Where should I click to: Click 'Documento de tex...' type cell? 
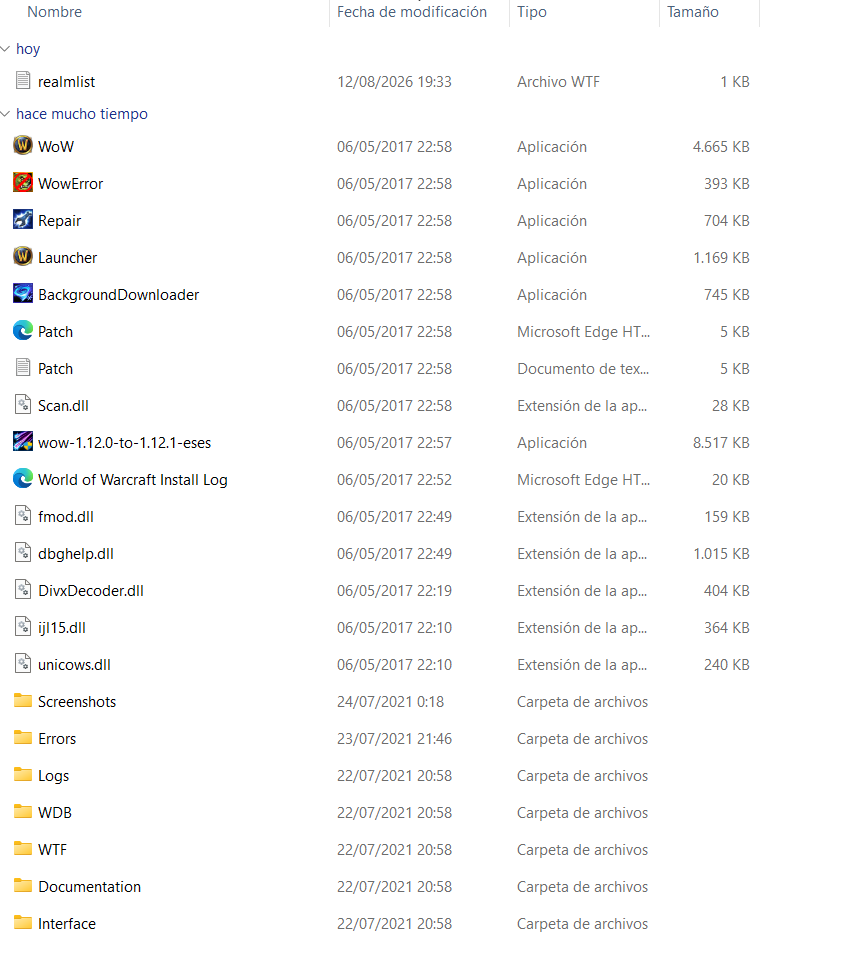click(583, 369)
